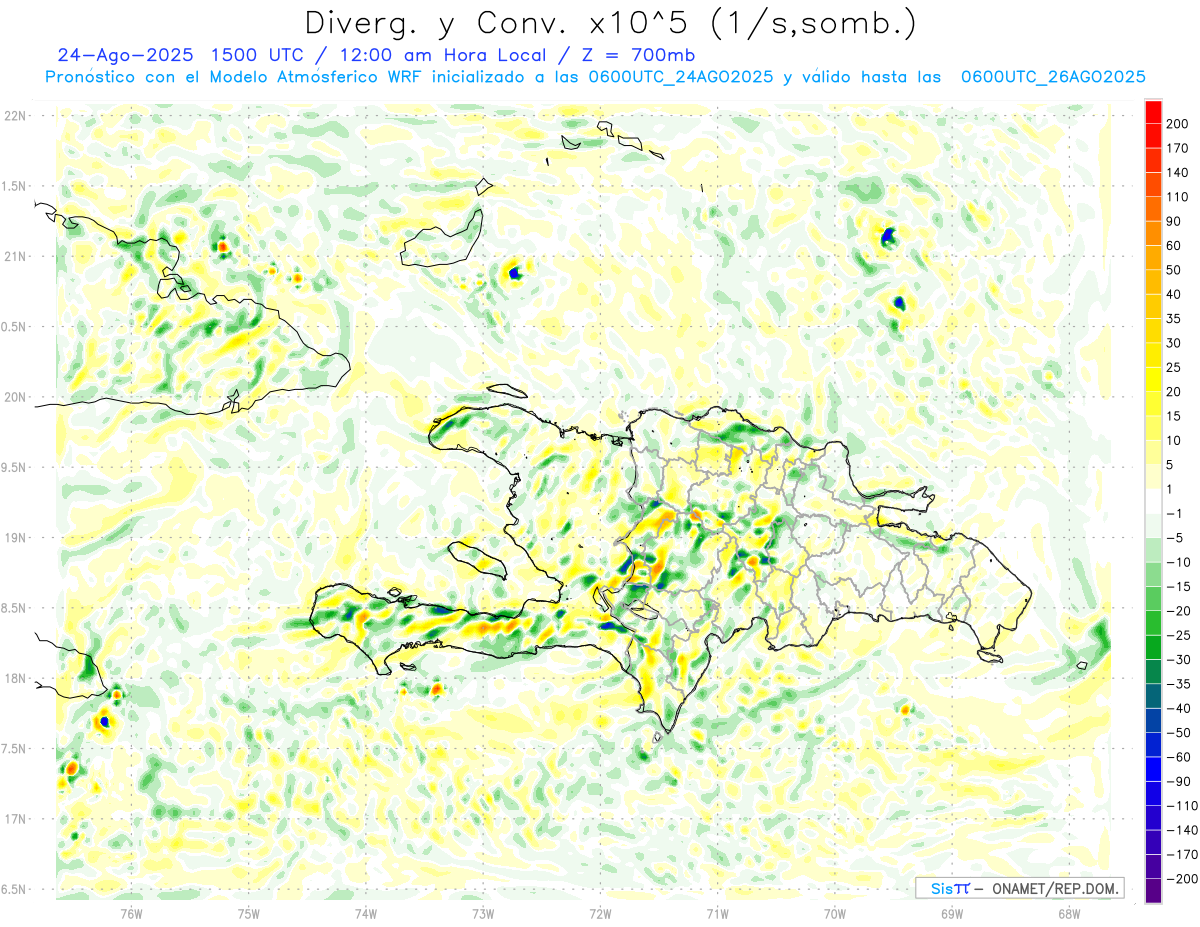
Task: Click the '-140' colorbar value
Action: coord(1181,830)
